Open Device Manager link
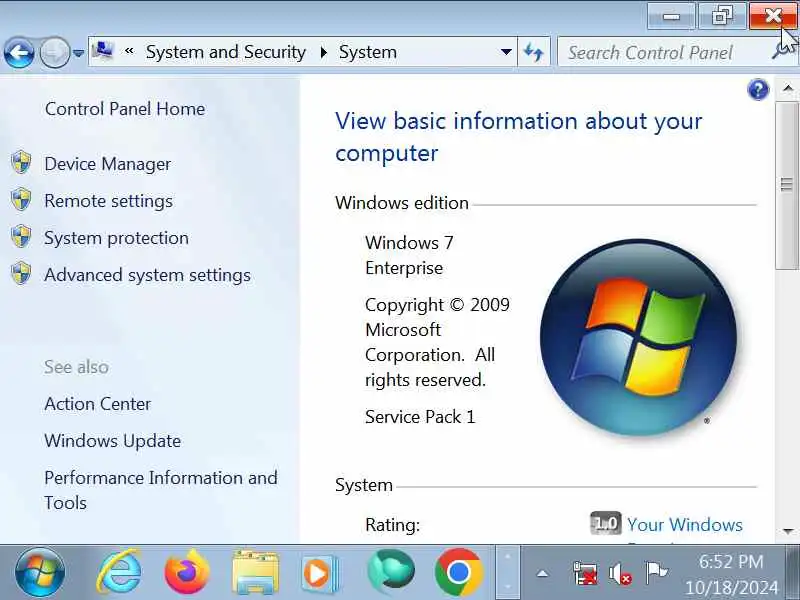 (x=108, y=164)
